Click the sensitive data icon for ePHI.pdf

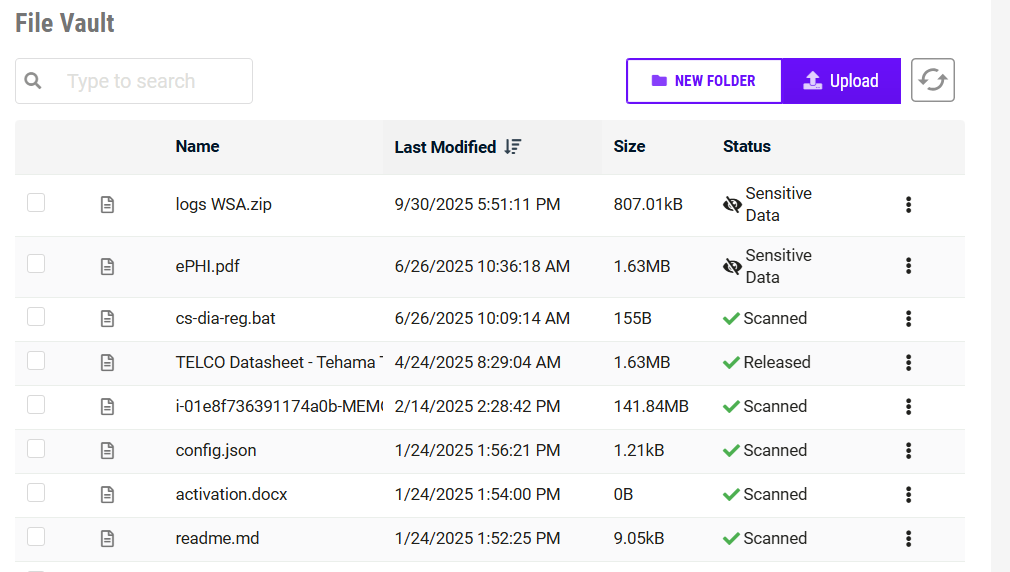pyautogui.click(x=732, y=267)
